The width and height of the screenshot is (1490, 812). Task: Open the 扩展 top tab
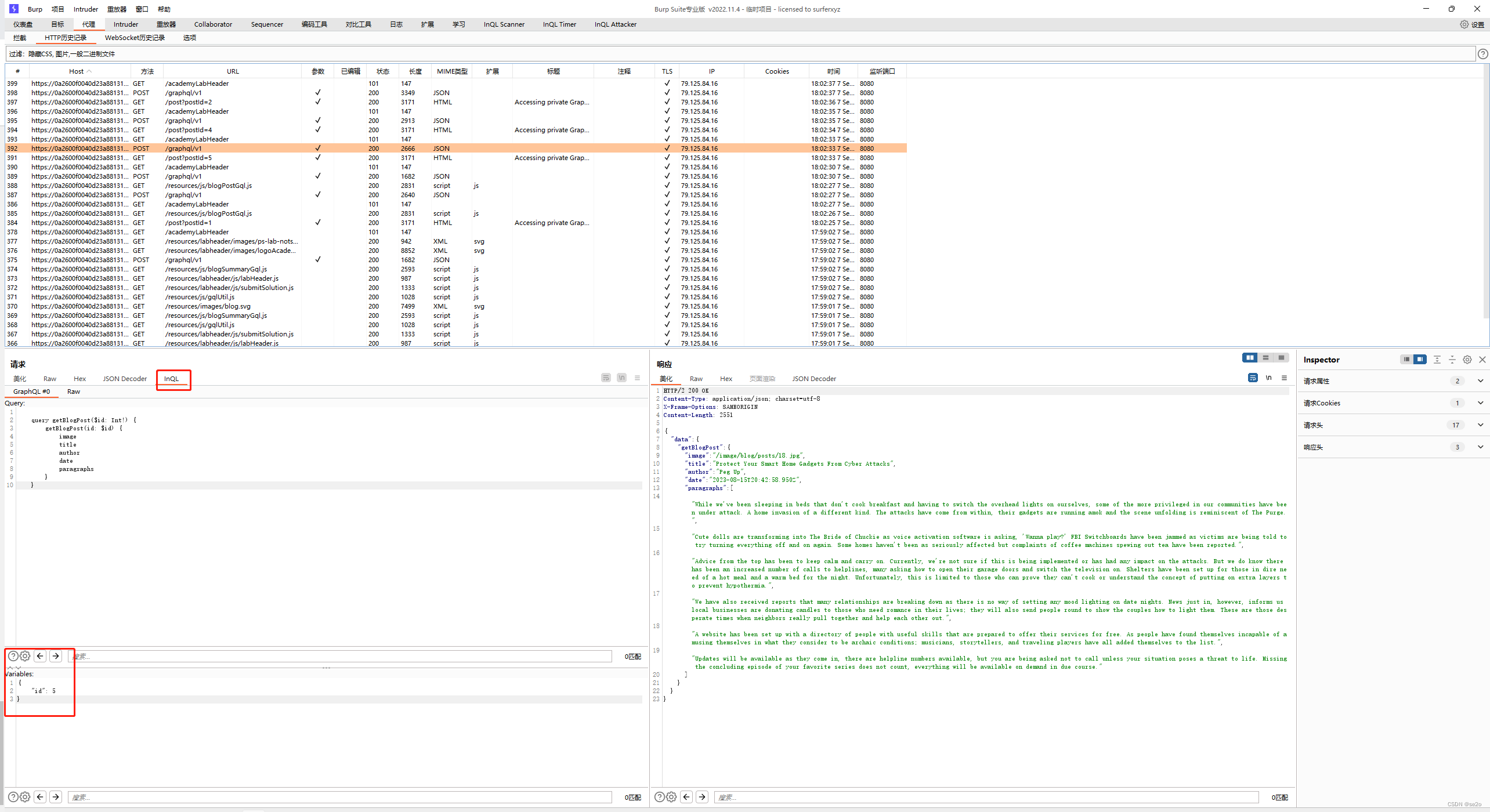pyautogui.click(x=427, y=24)
